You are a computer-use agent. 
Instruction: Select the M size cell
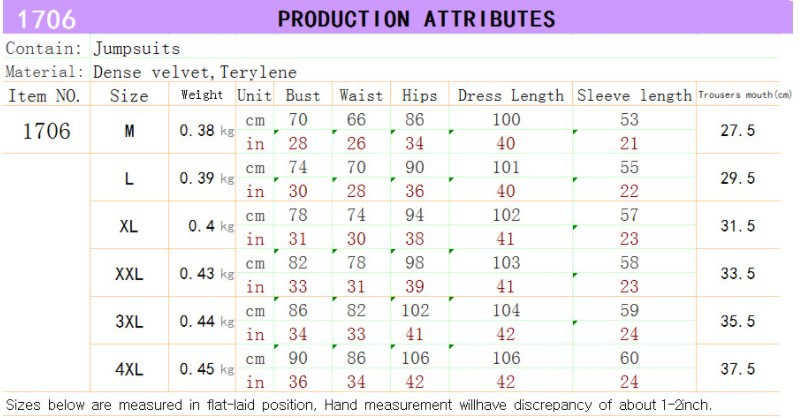(x=129, y=131)
